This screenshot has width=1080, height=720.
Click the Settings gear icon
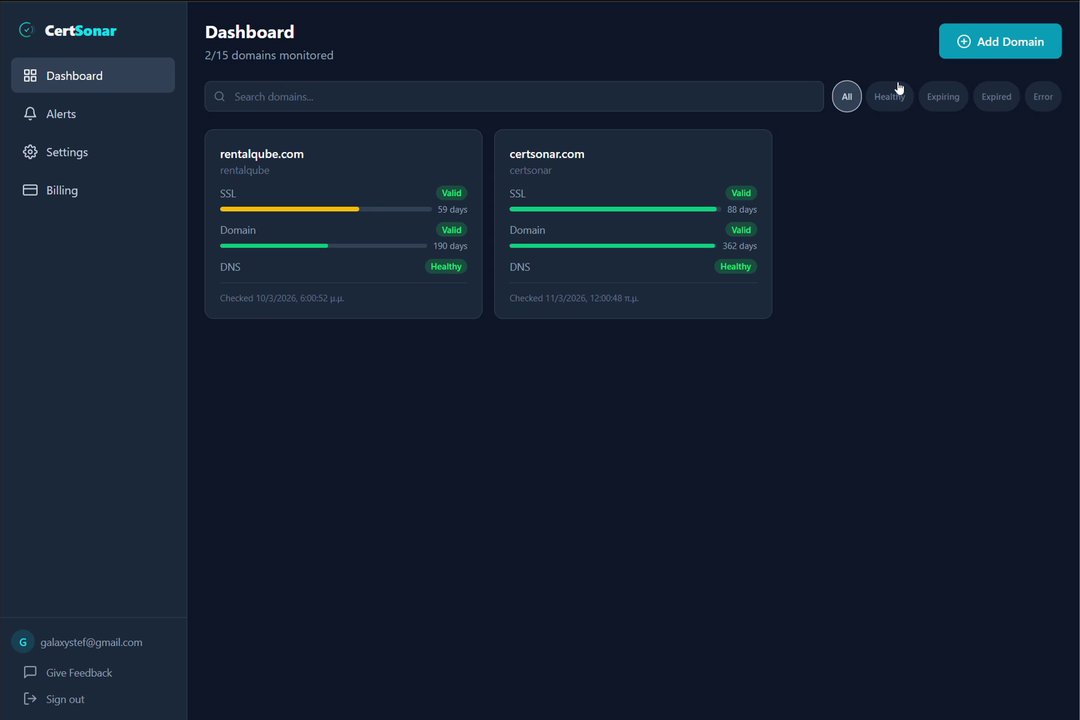(30, 152)
